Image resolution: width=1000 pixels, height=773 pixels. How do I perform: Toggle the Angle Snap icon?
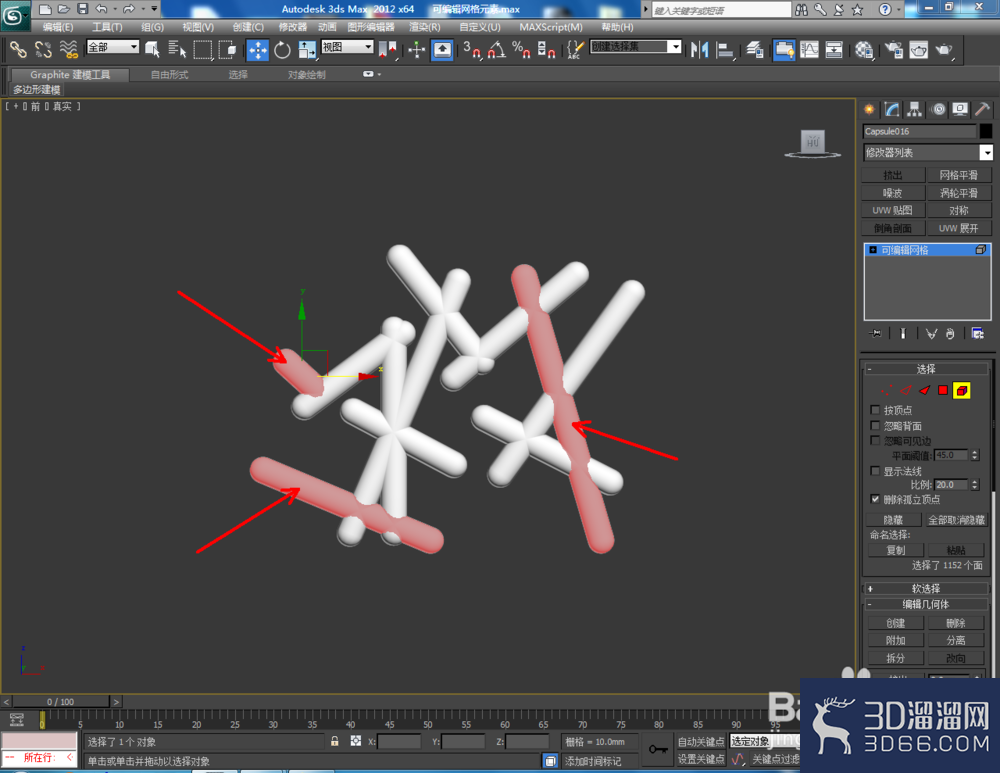[x=496, y=50]
